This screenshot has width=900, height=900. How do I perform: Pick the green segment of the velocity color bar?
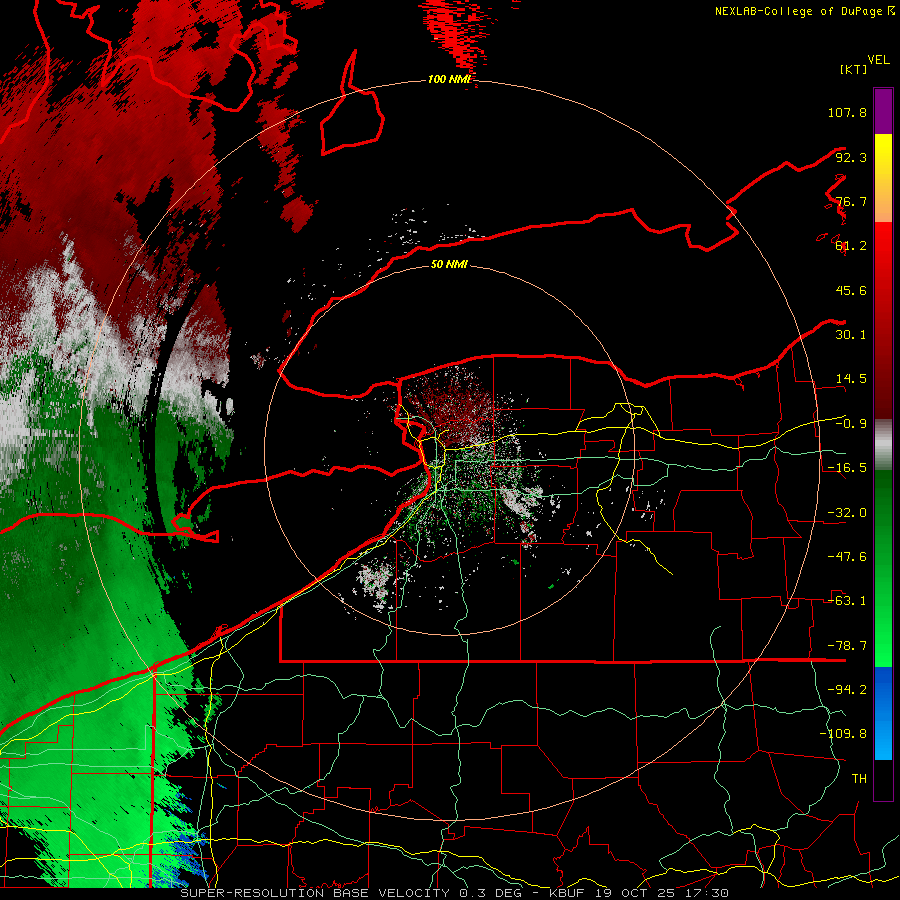(x=883, y=568)
